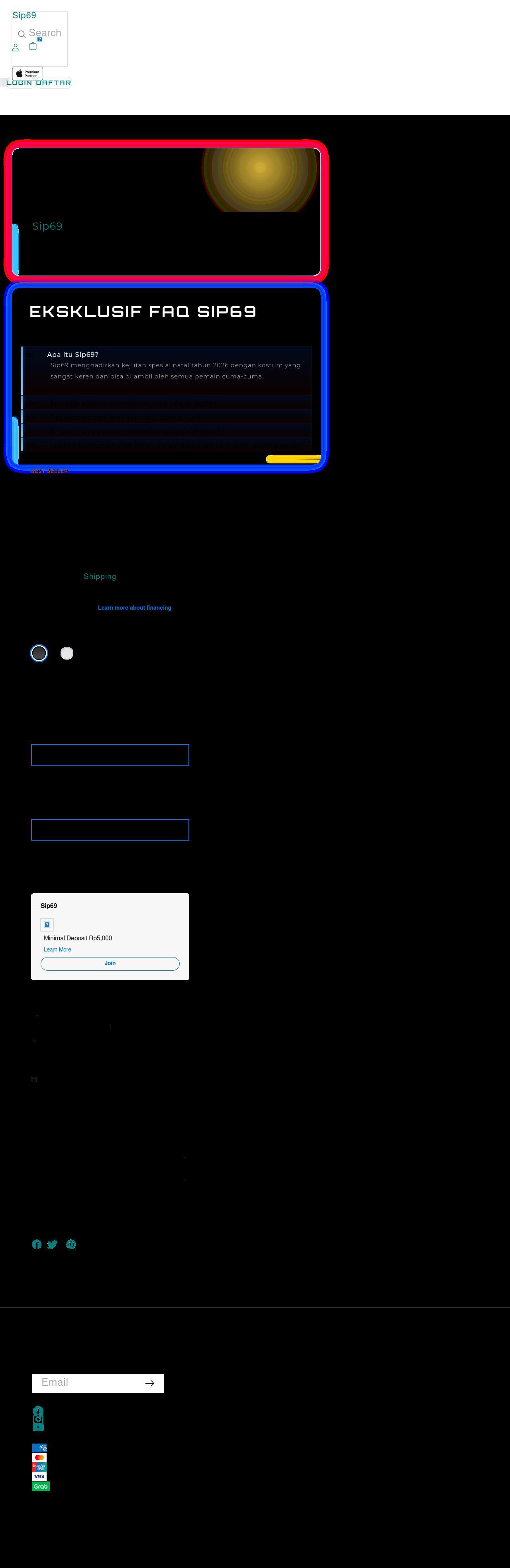Open 'Learn more about financing' link
510x1568 pixels.
click(134, 607)
